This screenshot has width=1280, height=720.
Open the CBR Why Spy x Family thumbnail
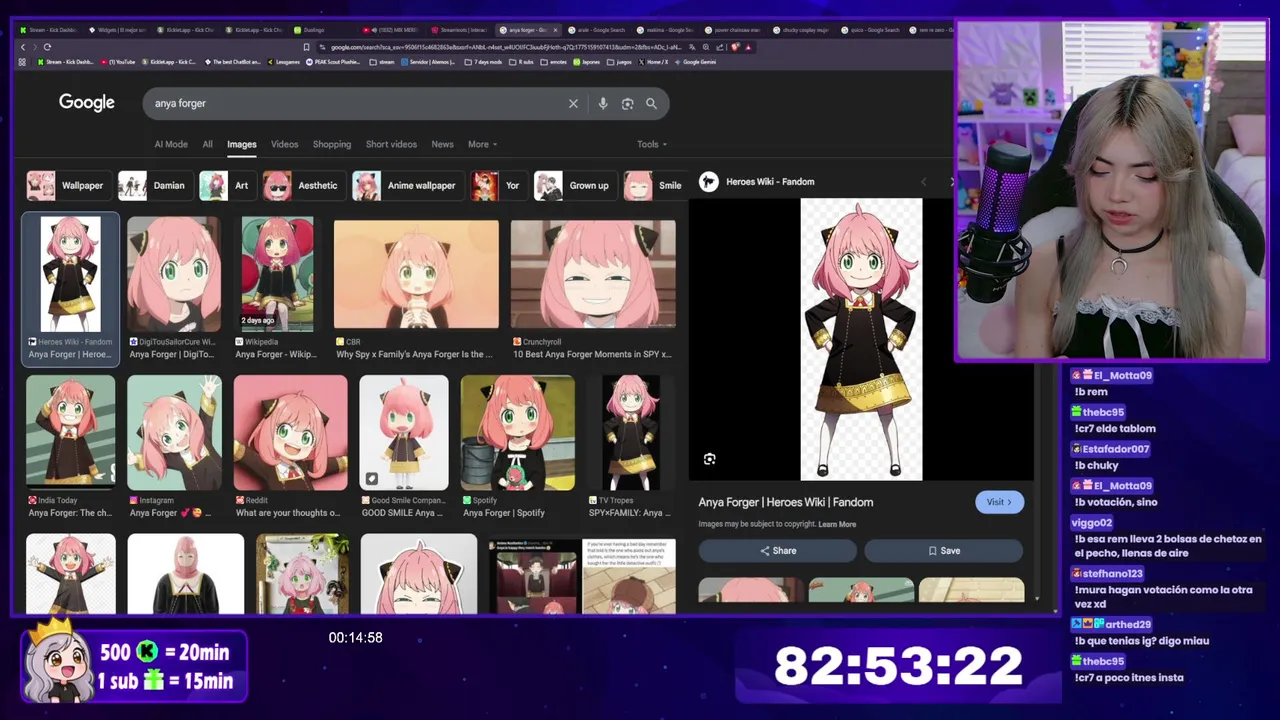pyautogui.click(x=416, y=274)
